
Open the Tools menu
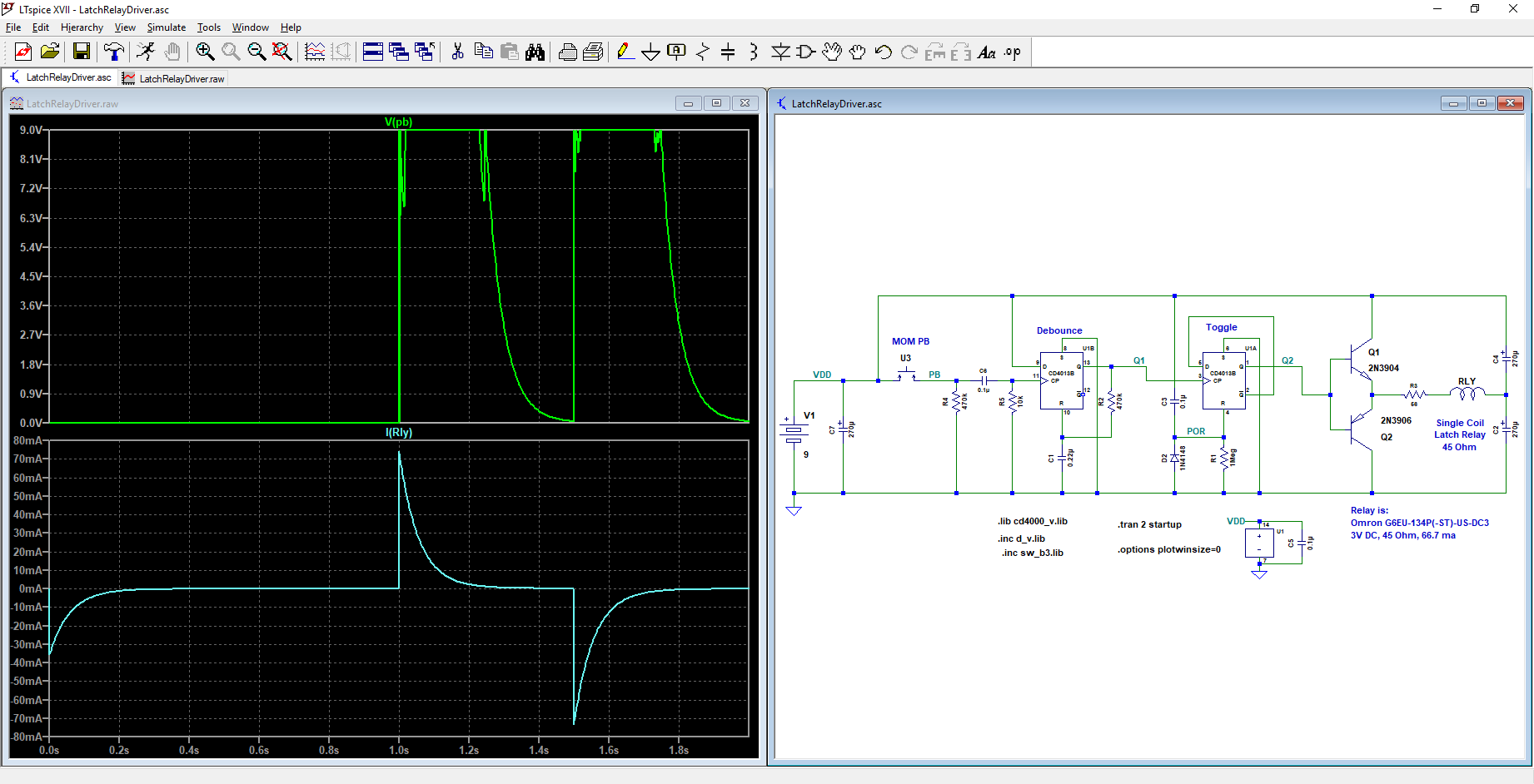click(209, 27)
